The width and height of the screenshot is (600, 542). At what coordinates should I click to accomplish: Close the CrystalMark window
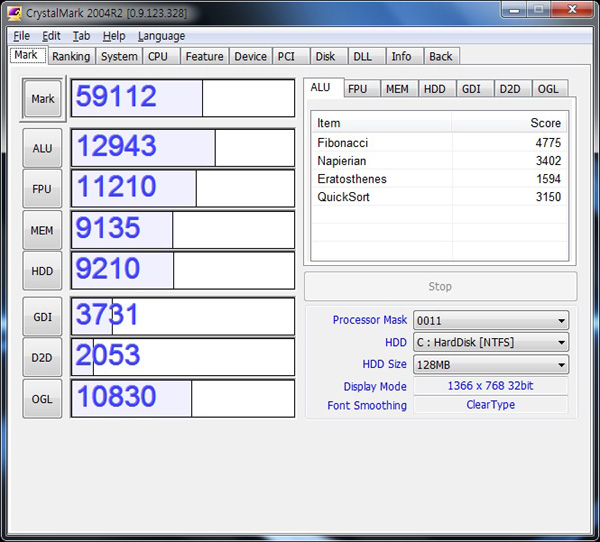tap(572, 9)
